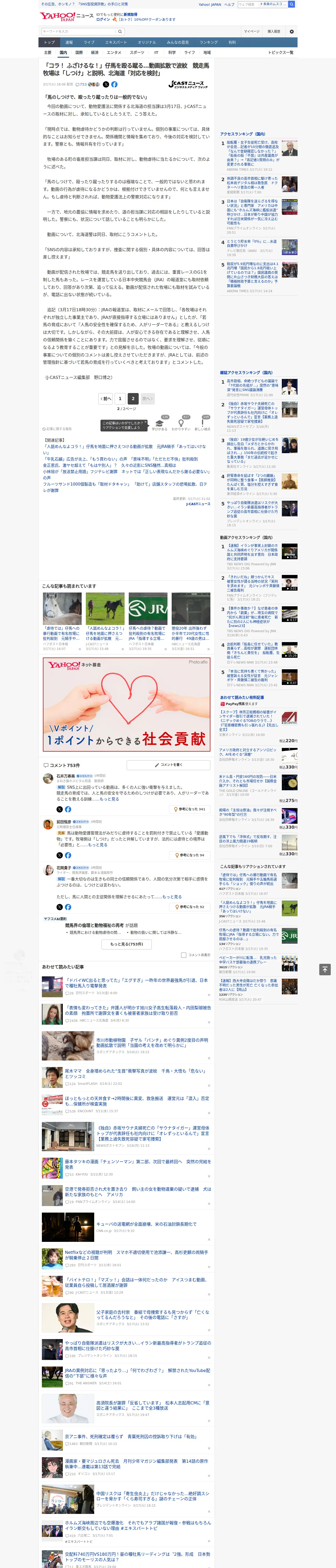Share 前田恒彦's comment on Facebook
Image resolution: width=336 pixels, height=1568 pixels.
[68, 855]
